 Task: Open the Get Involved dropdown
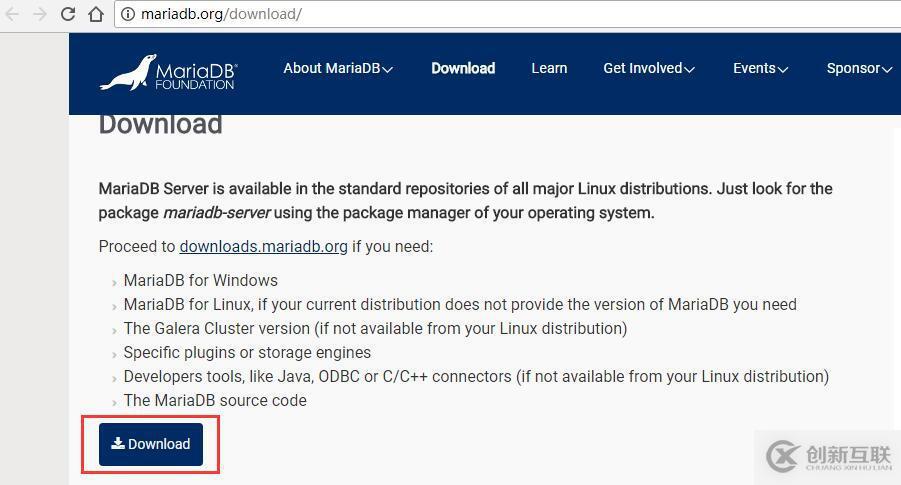pos(648,68)
